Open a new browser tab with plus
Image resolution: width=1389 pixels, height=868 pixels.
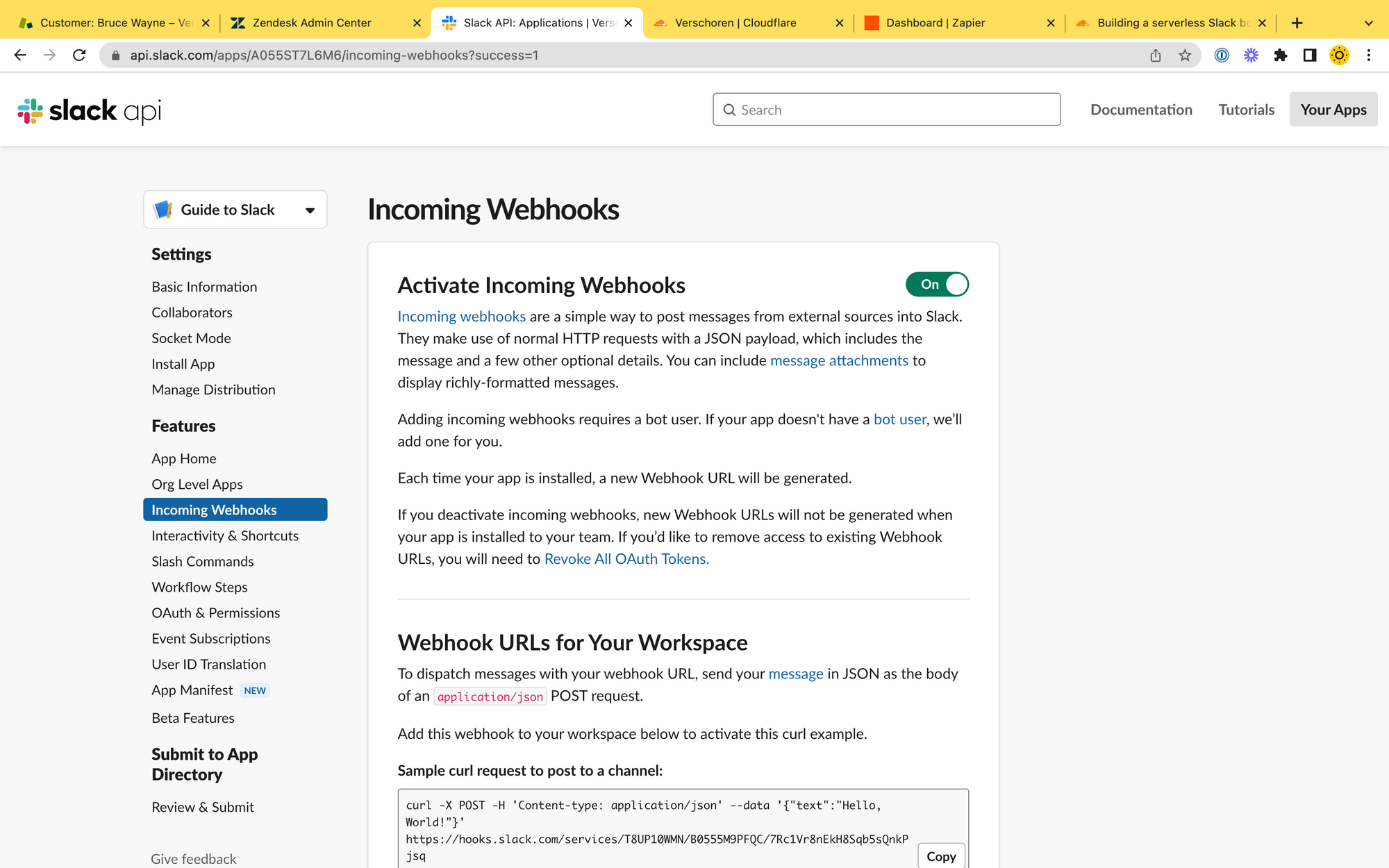[x=1297, y=23]
